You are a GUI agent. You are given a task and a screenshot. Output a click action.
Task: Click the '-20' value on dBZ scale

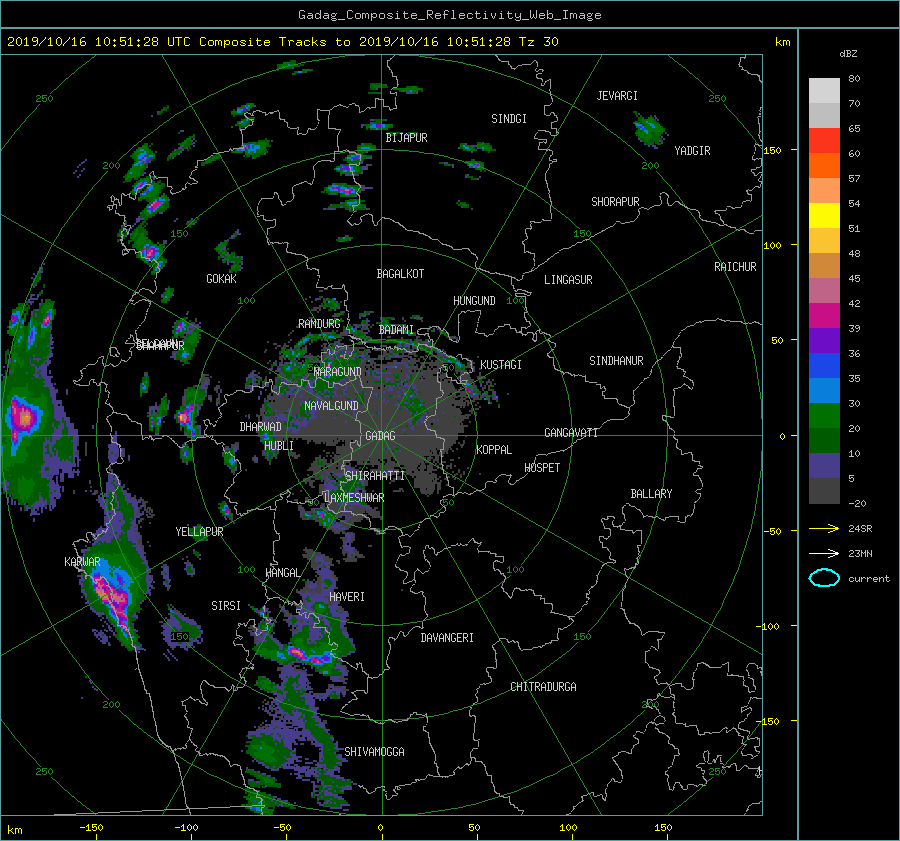click(857, 503)
